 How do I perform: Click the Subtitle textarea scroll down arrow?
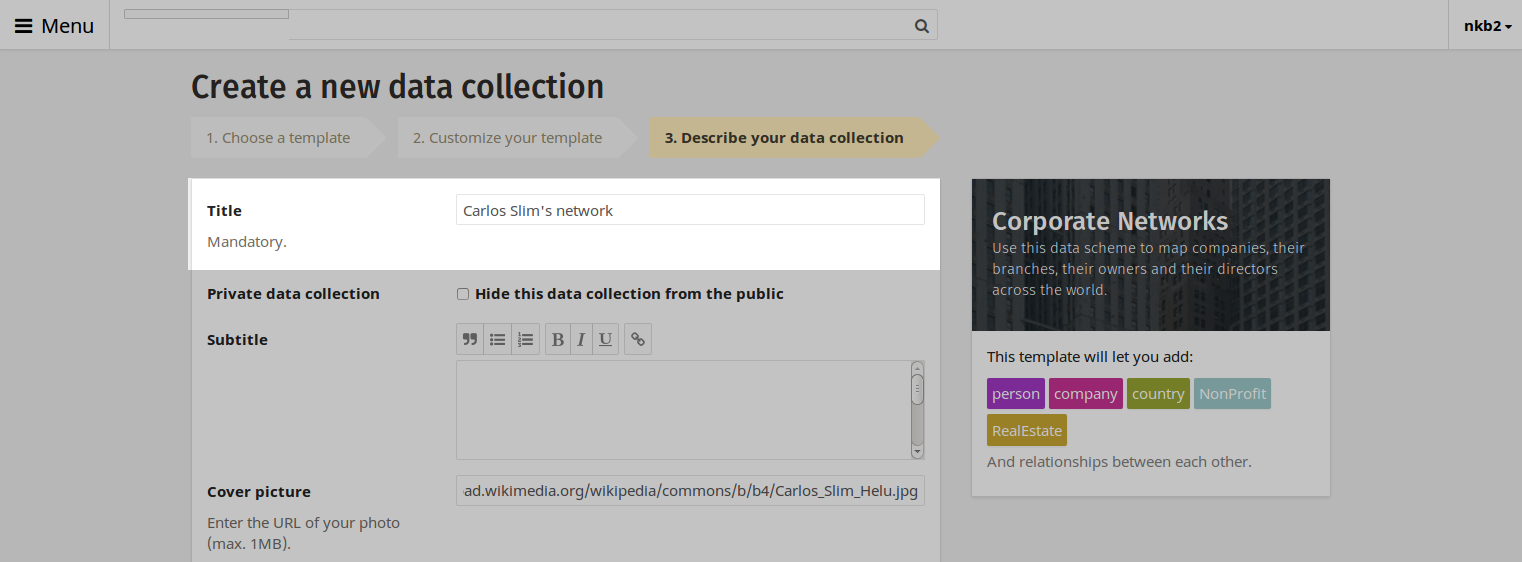point(917,452)
